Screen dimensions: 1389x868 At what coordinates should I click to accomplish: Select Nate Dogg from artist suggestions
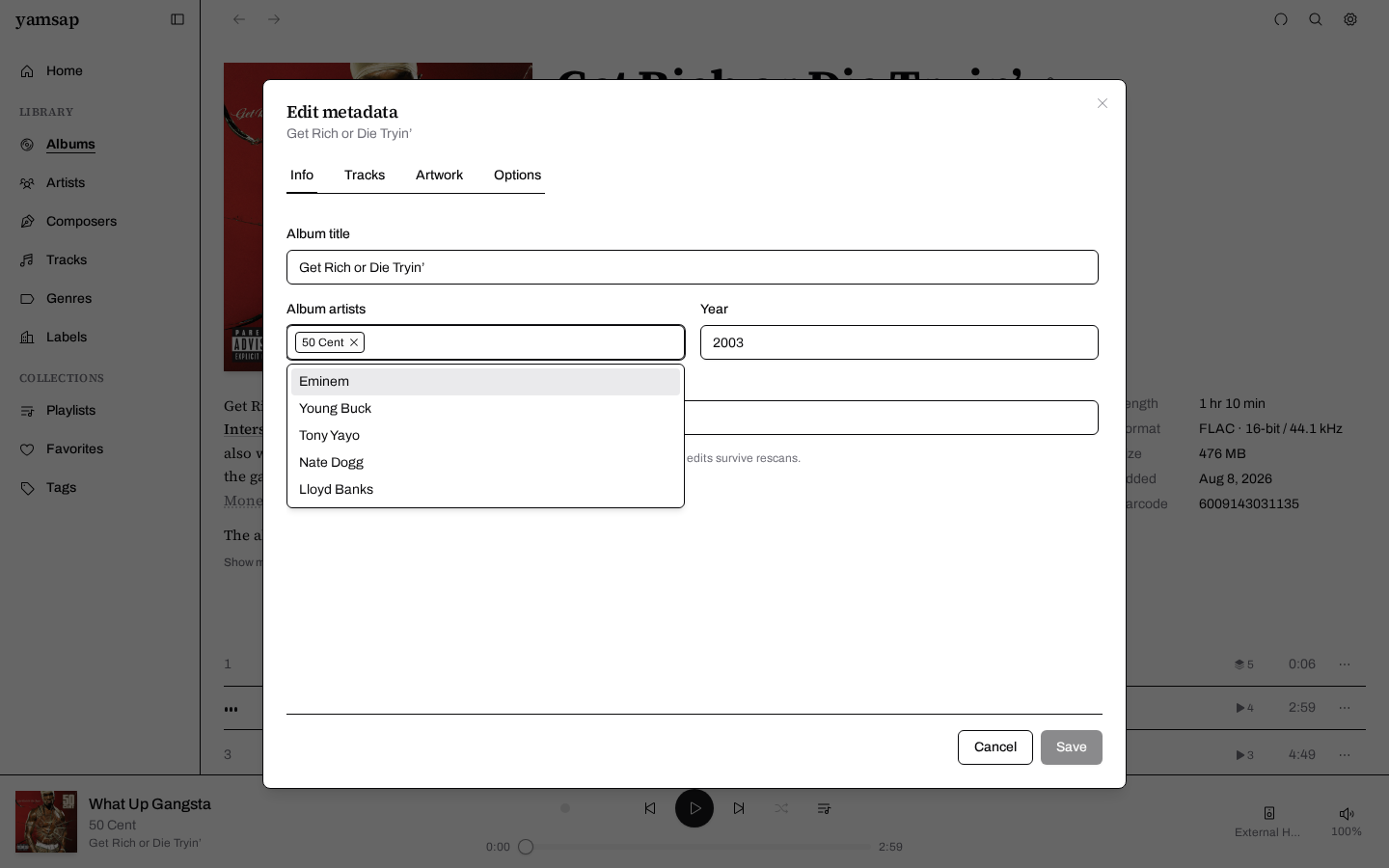(x=485, y=463)
